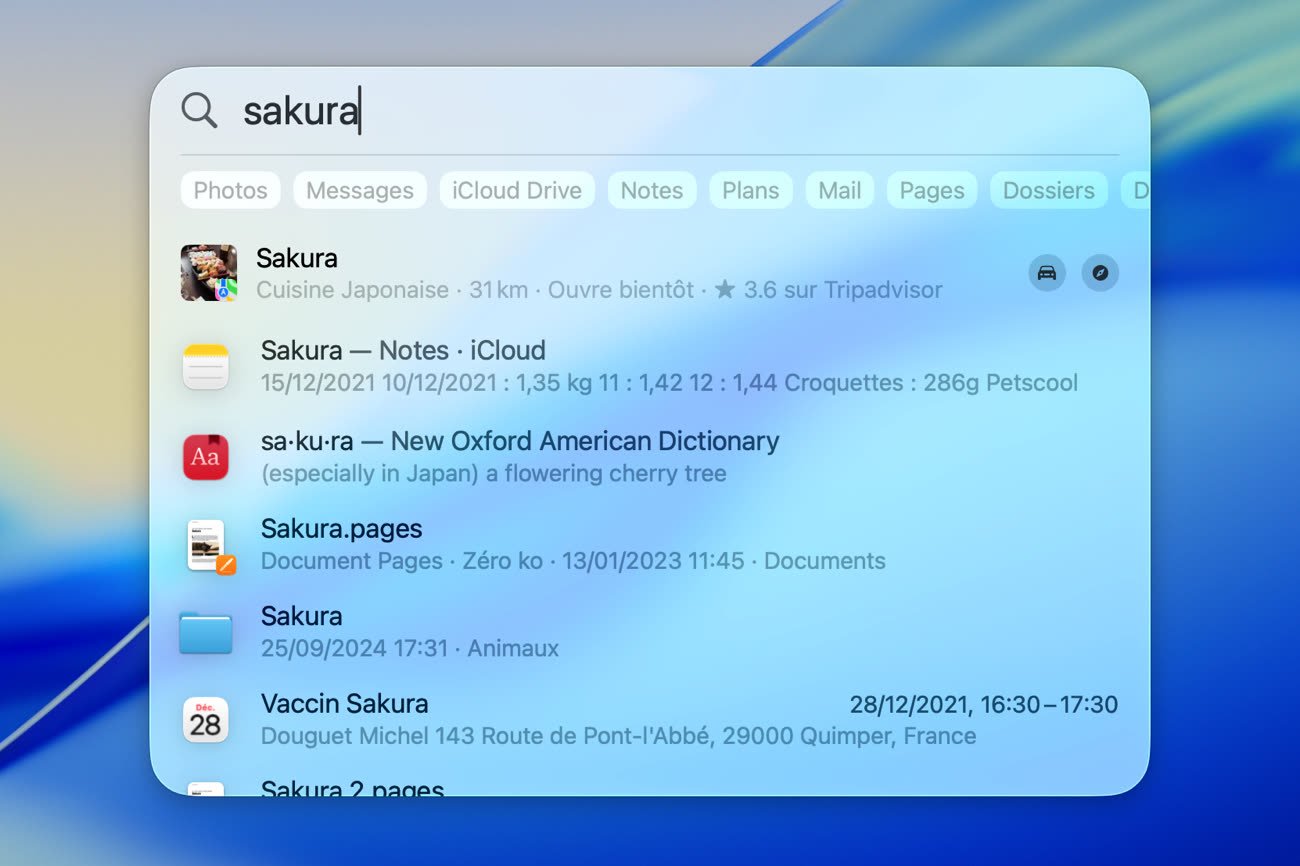Open the calendar icon for Vaccin Sakura

pyautogui.click(x=206, y=720)
